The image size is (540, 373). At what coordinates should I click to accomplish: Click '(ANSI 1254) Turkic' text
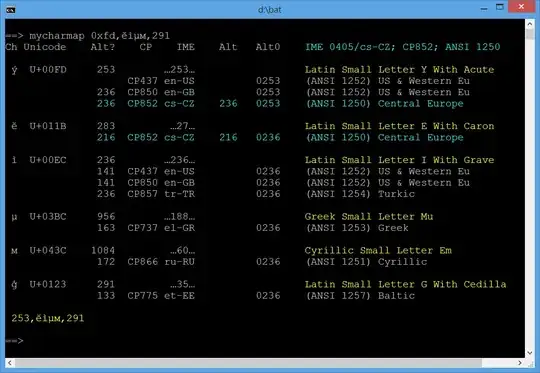coord(360,194)
